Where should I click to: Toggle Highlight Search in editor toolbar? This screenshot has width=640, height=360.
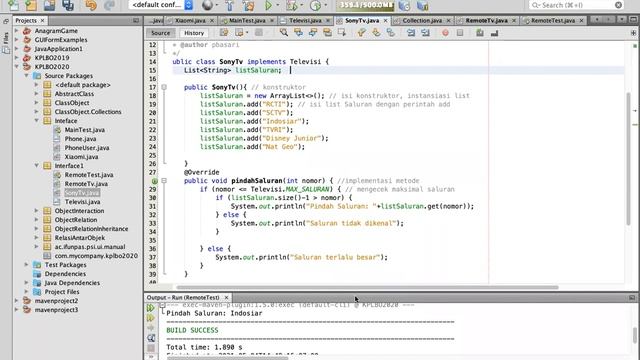point(327,33)
